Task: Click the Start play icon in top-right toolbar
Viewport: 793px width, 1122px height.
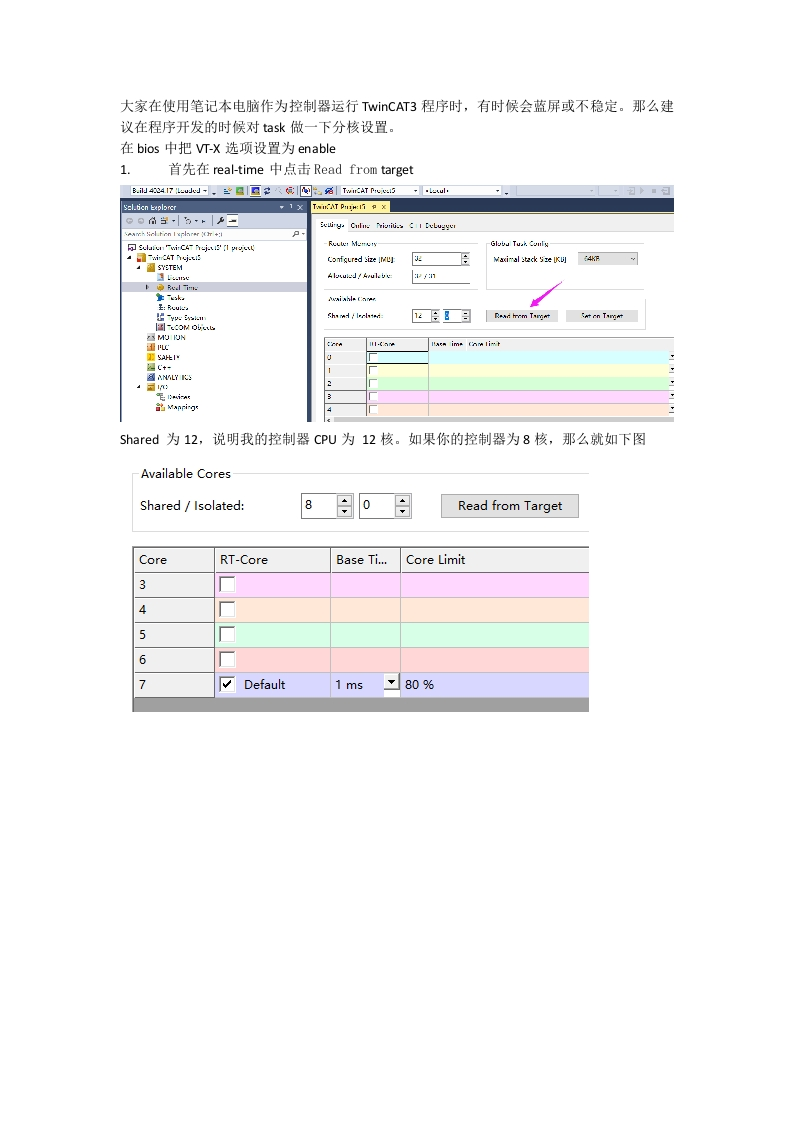Action: pos(641,191)
